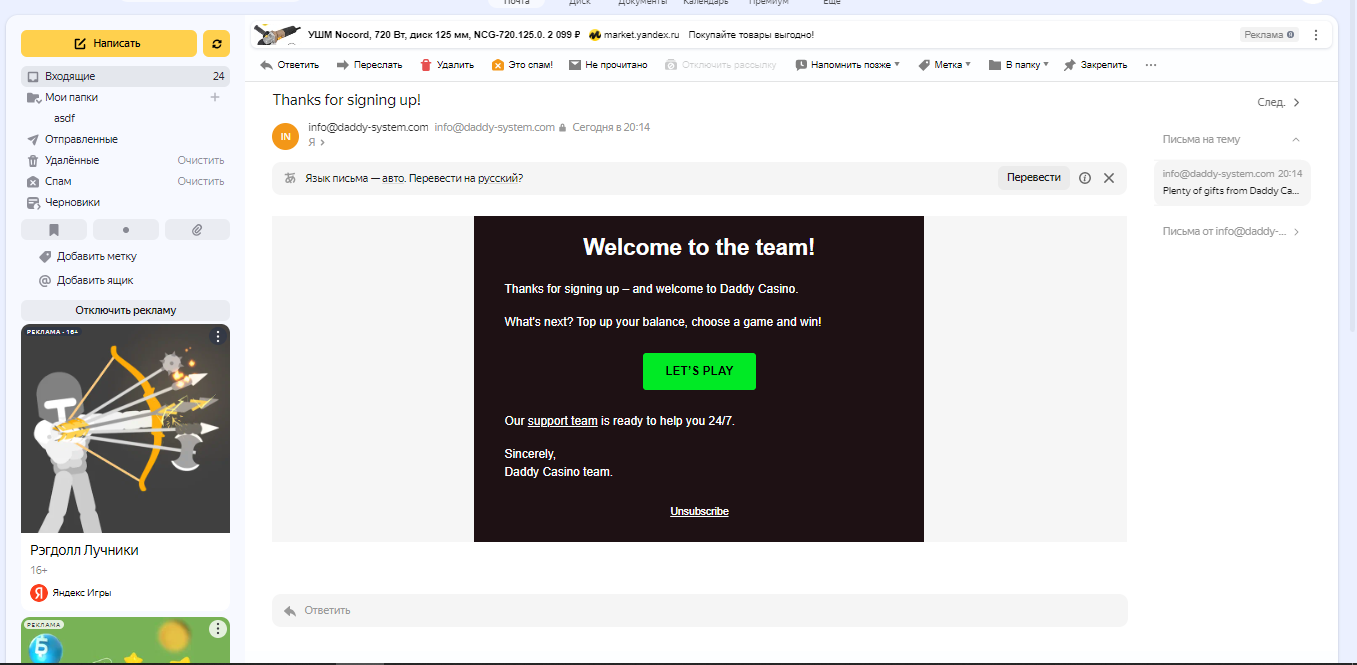Open the support team link
Viewport: 1357px width, 665px height.
click(x=562, y=421)
